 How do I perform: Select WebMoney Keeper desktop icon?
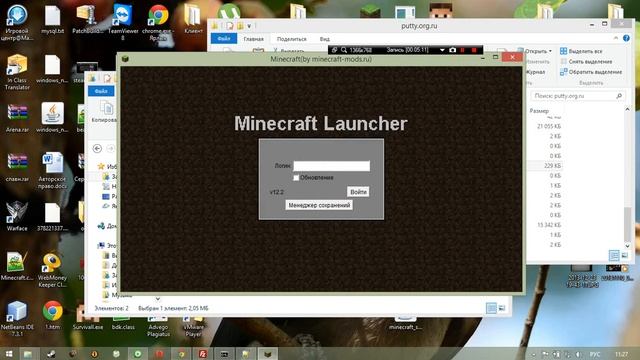(x=52, y=269)
